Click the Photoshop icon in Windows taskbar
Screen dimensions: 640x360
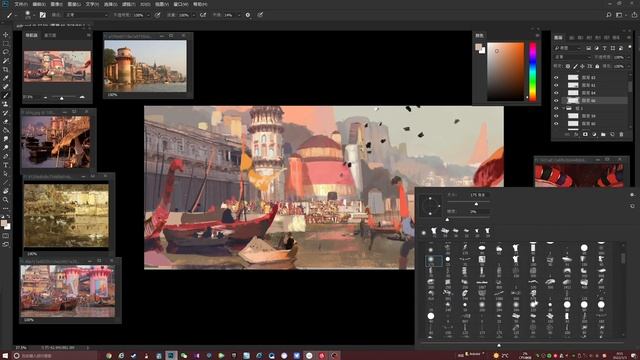171,356
